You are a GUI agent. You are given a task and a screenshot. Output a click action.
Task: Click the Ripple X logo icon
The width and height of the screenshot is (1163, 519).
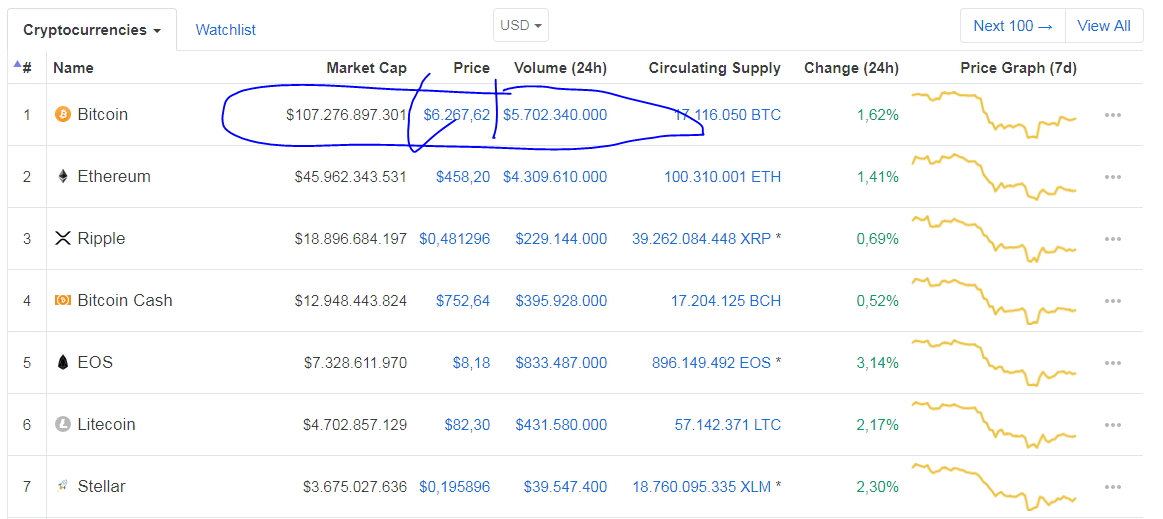click(x=62, y=239)
